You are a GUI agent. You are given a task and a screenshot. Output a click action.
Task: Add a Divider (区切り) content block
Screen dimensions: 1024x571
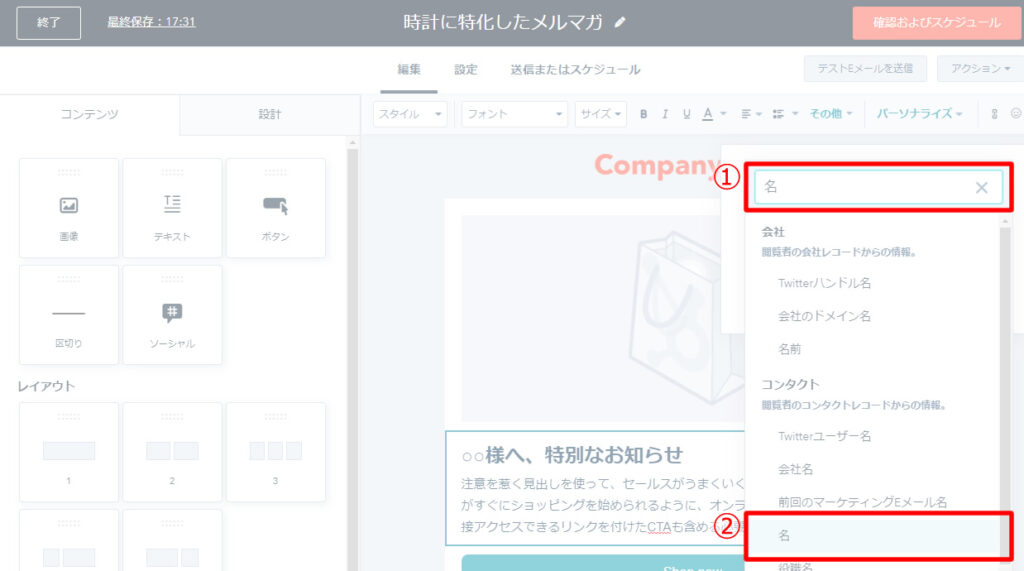coord(69,315)
